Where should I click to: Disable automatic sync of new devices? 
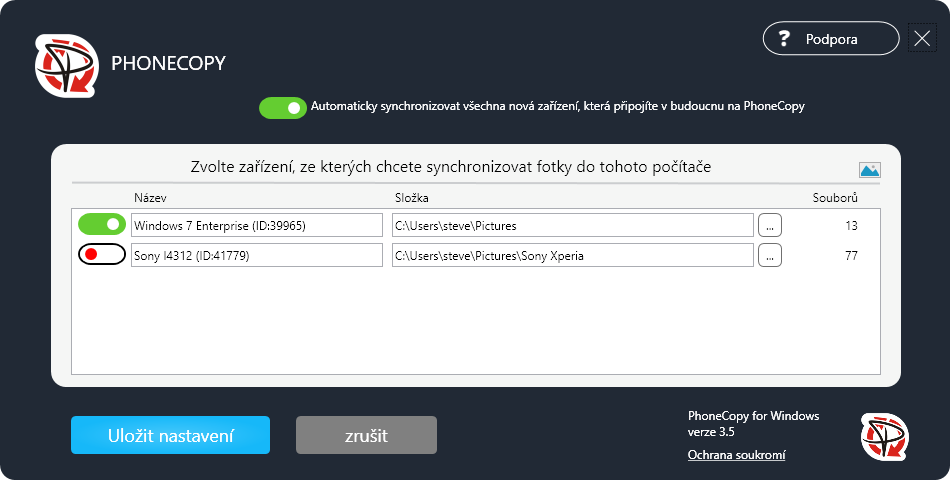(282, 107)
